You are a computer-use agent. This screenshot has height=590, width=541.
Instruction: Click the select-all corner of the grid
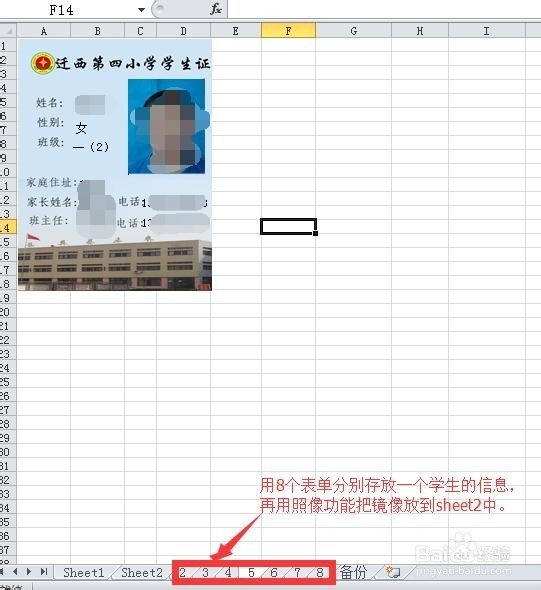[8, 30]
